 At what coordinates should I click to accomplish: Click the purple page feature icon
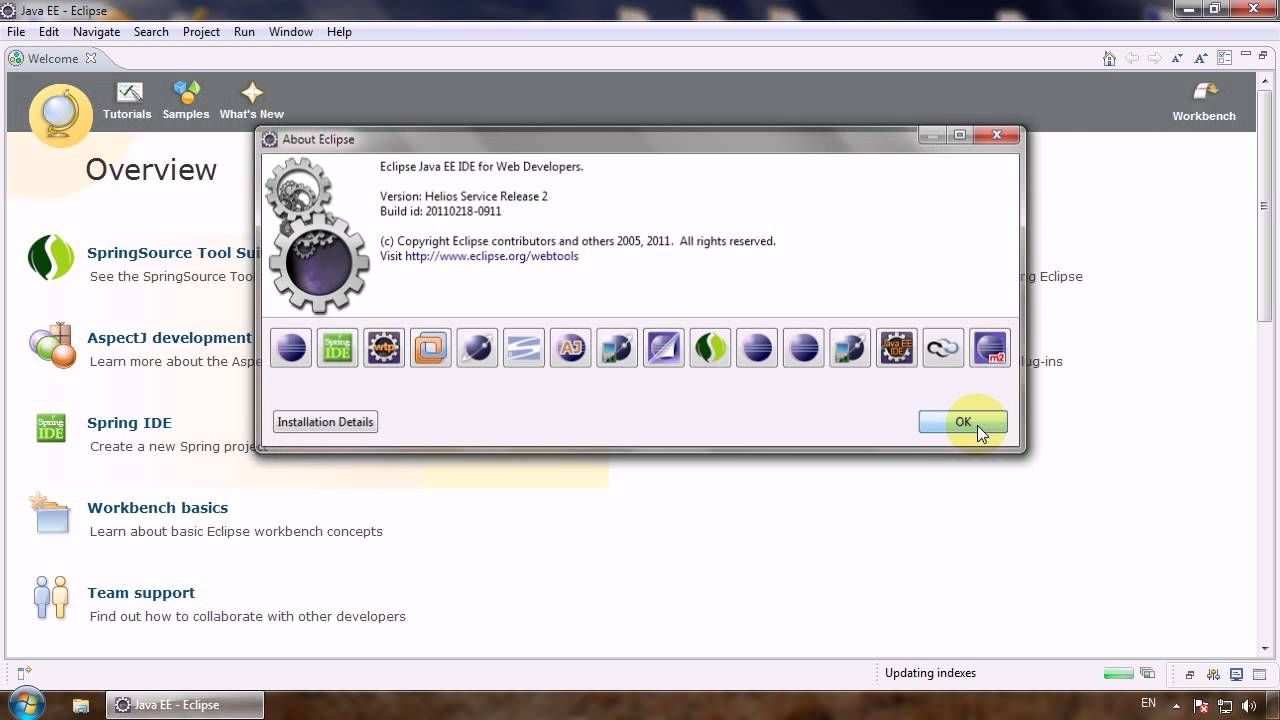[x=663, y=348]
